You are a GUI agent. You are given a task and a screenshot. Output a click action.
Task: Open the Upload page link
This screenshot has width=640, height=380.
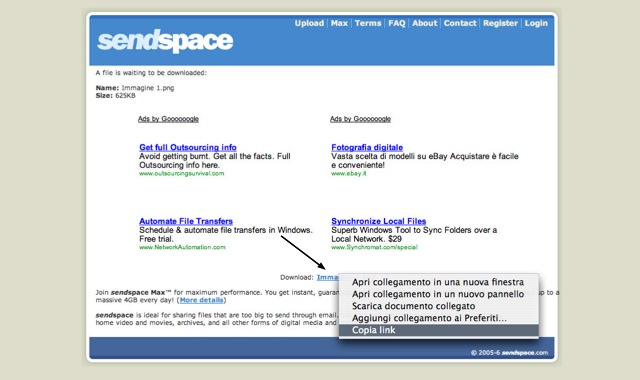point(309,23)
